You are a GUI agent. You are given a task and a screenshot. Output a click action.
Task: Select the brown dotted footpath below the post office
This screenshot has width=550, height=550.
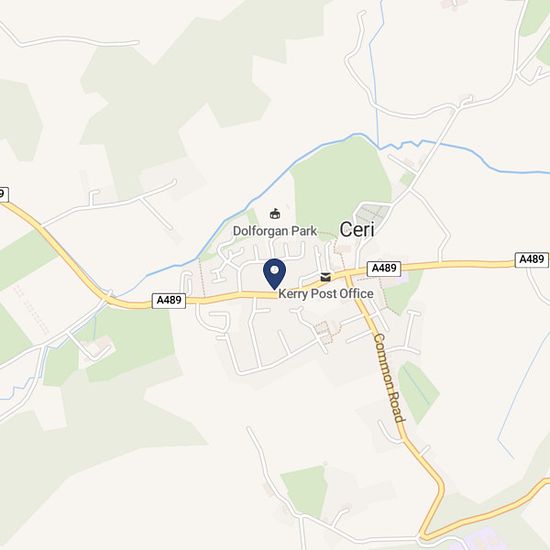327,331
